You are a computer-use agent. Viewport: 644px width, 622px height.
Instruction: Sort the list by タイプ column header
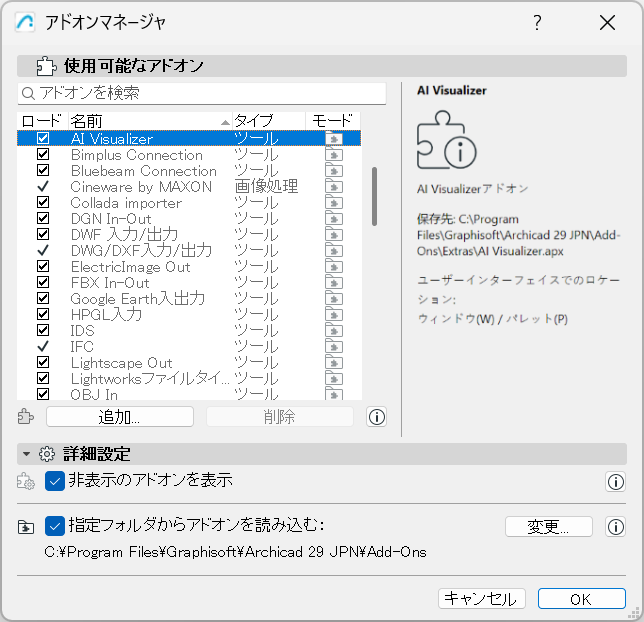269,121
